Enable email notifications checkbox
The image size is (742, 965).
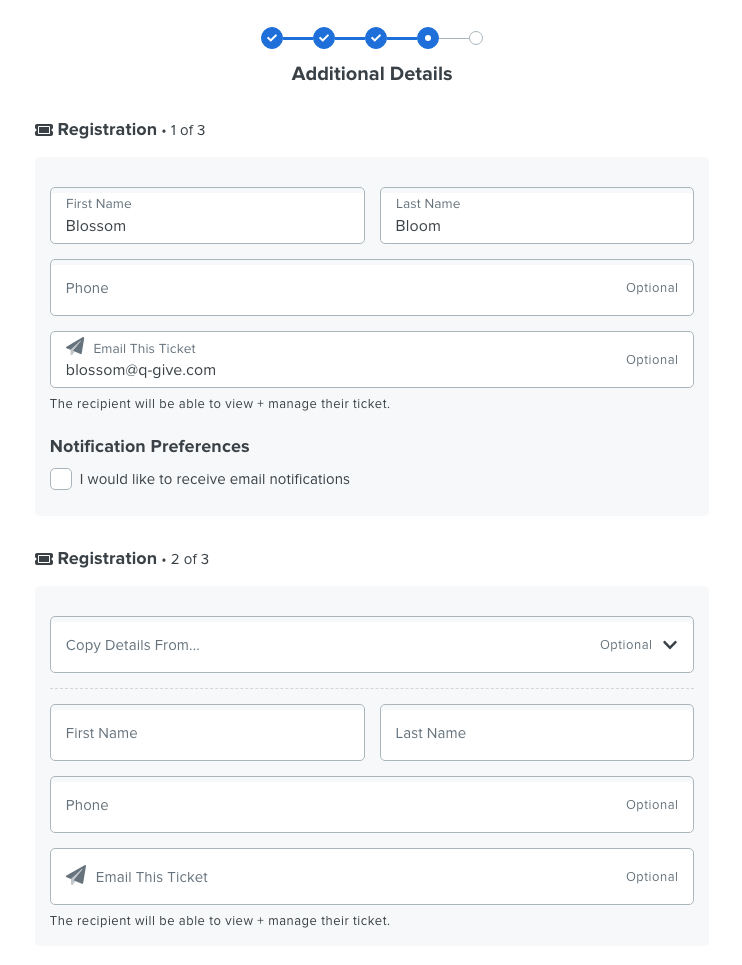click(x=61, y=479)
